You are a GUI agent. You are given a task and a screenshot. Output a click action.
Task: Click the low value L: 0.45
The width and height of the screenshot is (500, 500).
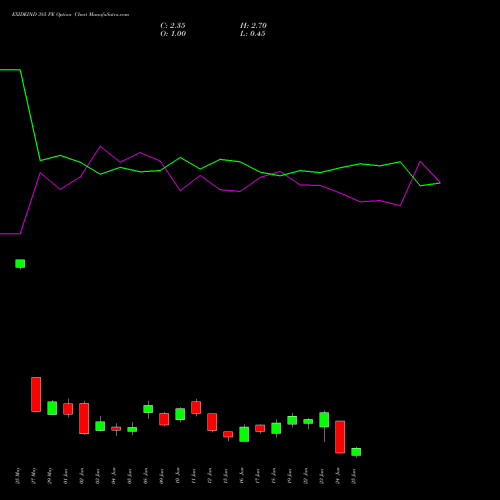[x=253, y=34]
